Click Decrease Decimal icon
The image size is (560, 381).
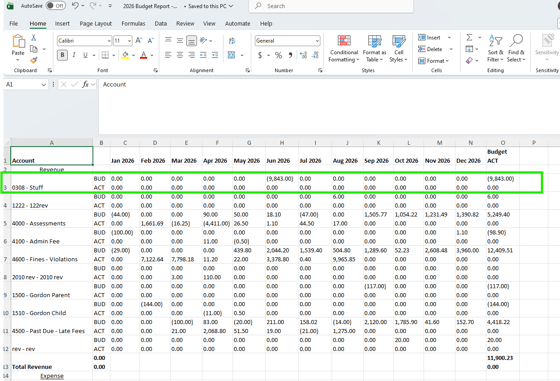[x=315, y=55]
